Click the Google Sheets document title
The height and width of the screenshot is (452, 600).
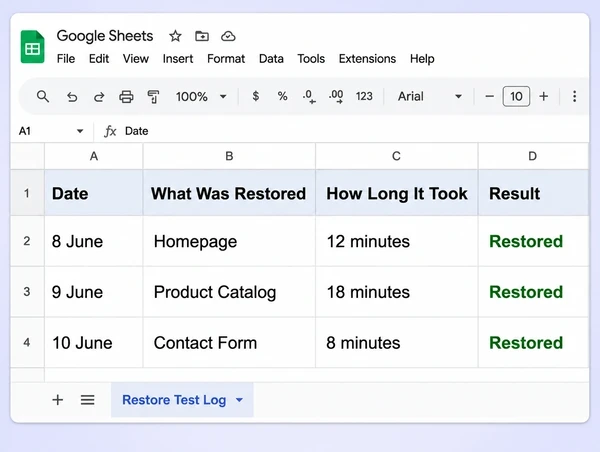pos(105,36)
